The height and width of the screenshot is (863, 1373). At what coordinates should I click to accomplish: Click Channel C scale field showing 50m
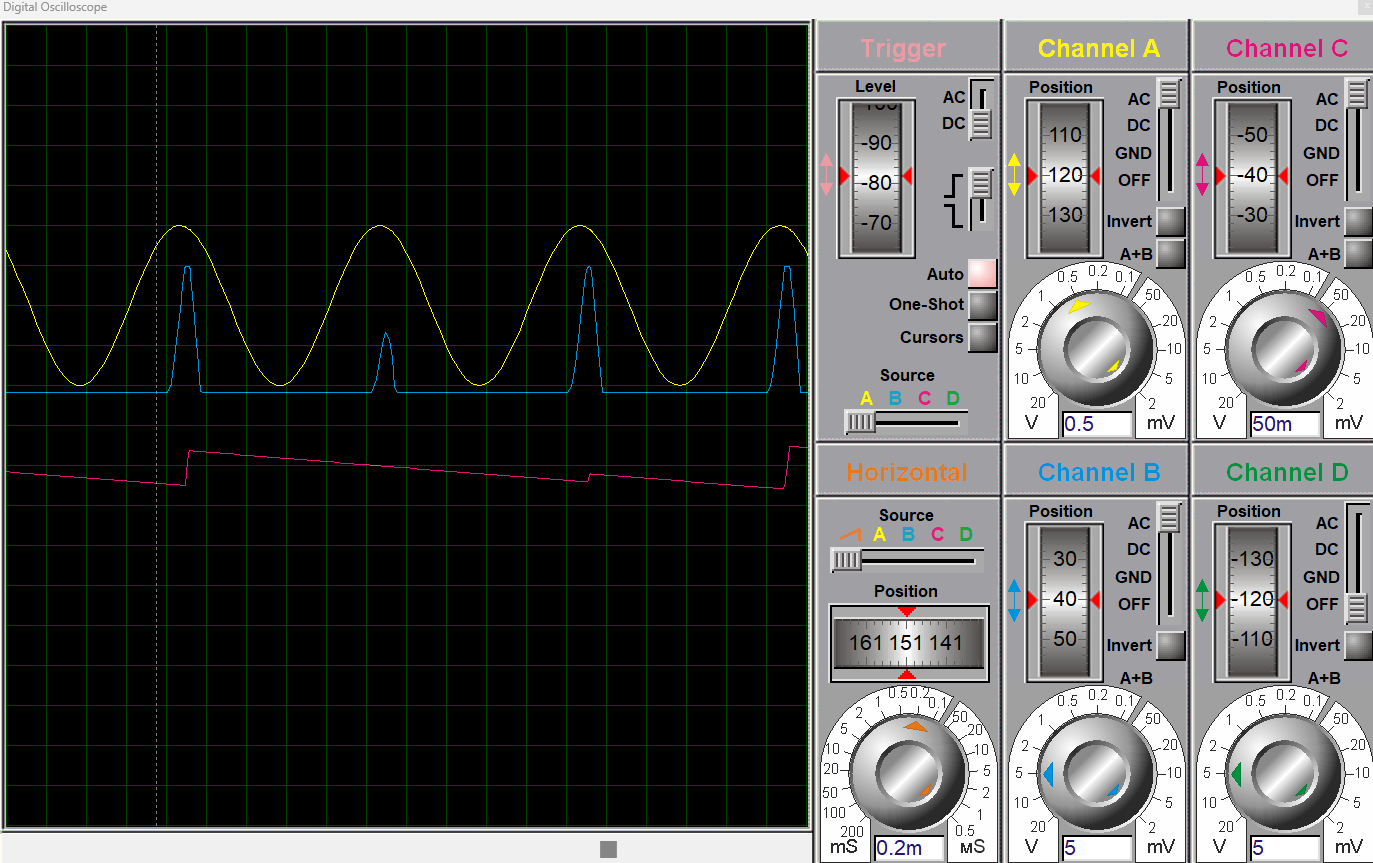coord(1285,424)
